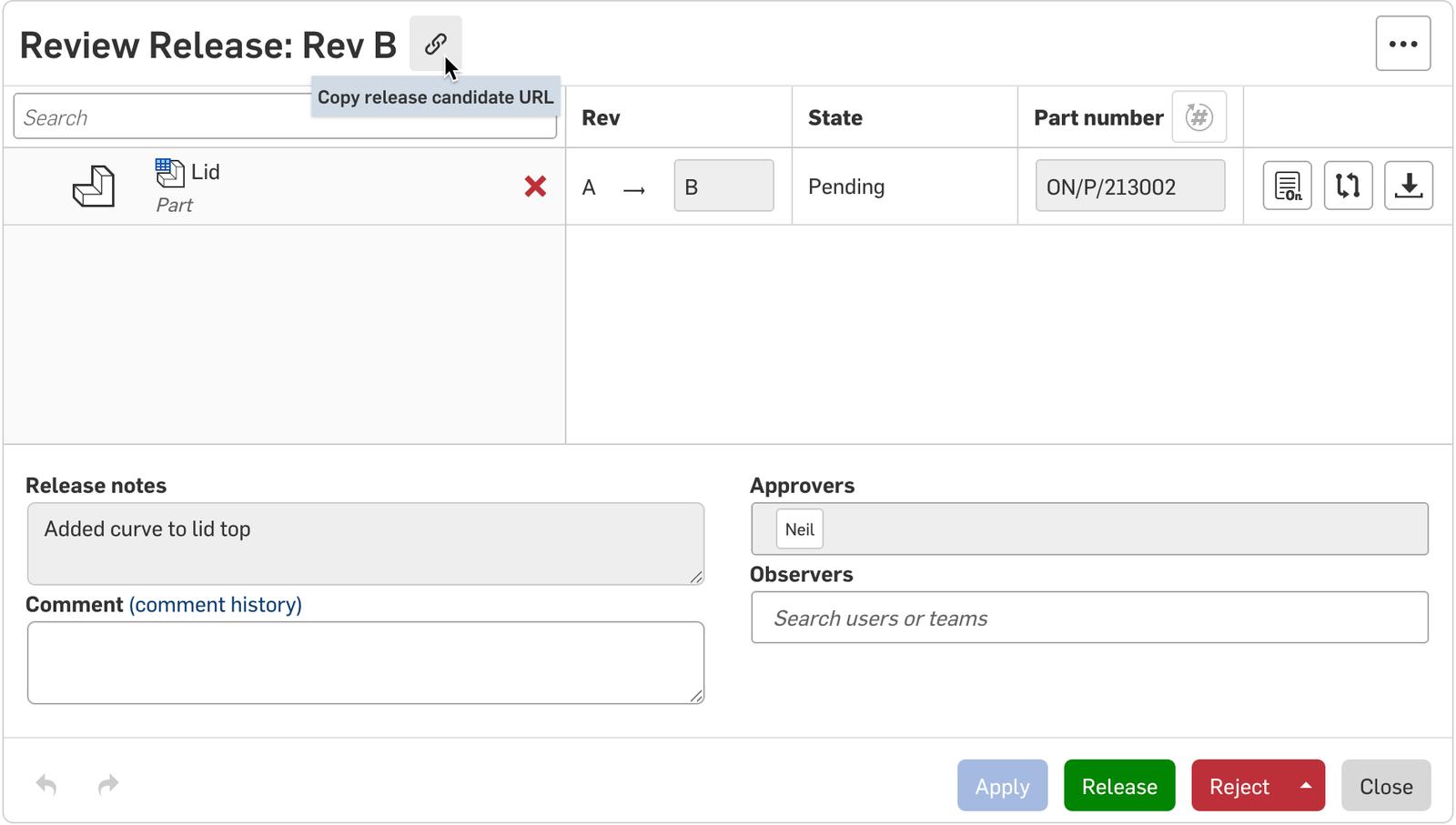
Task: Click into the Comment text area
Action: [x=365, y=662]
